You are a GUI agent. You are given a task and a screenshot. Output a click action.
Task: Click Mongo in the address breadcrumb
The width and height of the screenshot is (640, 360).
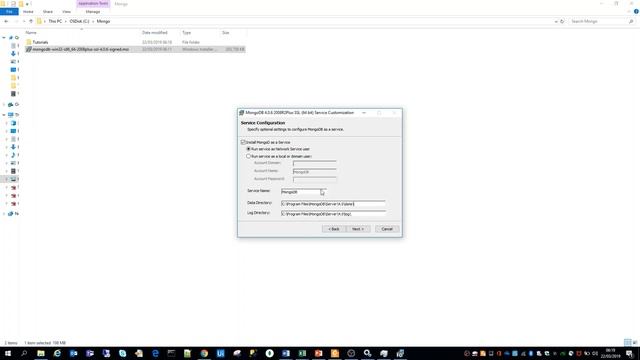pyautogui.click(x=103, y=21)
